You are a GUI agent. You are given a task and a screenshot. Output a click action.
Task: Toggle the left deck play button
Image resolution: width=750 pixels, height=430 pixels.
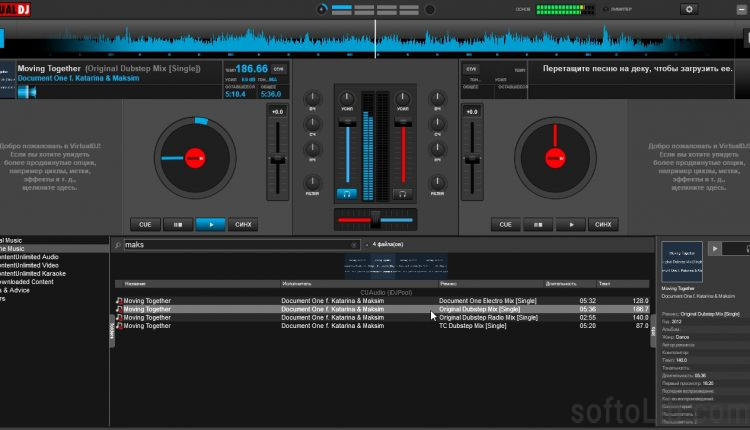(x=210, y=224)
